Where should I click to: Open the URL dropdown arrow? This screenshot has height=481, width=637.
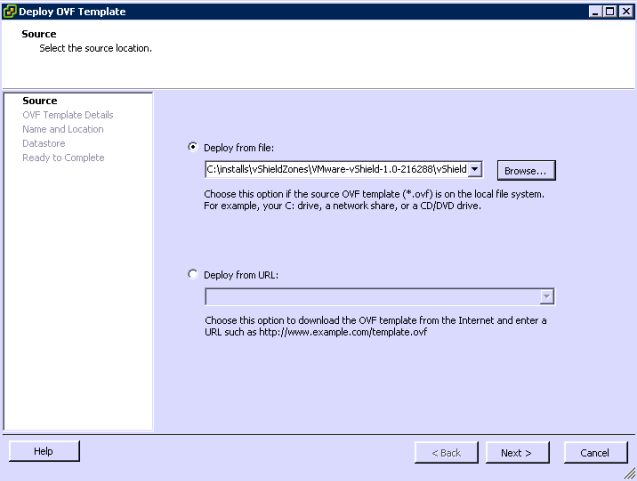point(546,297)
